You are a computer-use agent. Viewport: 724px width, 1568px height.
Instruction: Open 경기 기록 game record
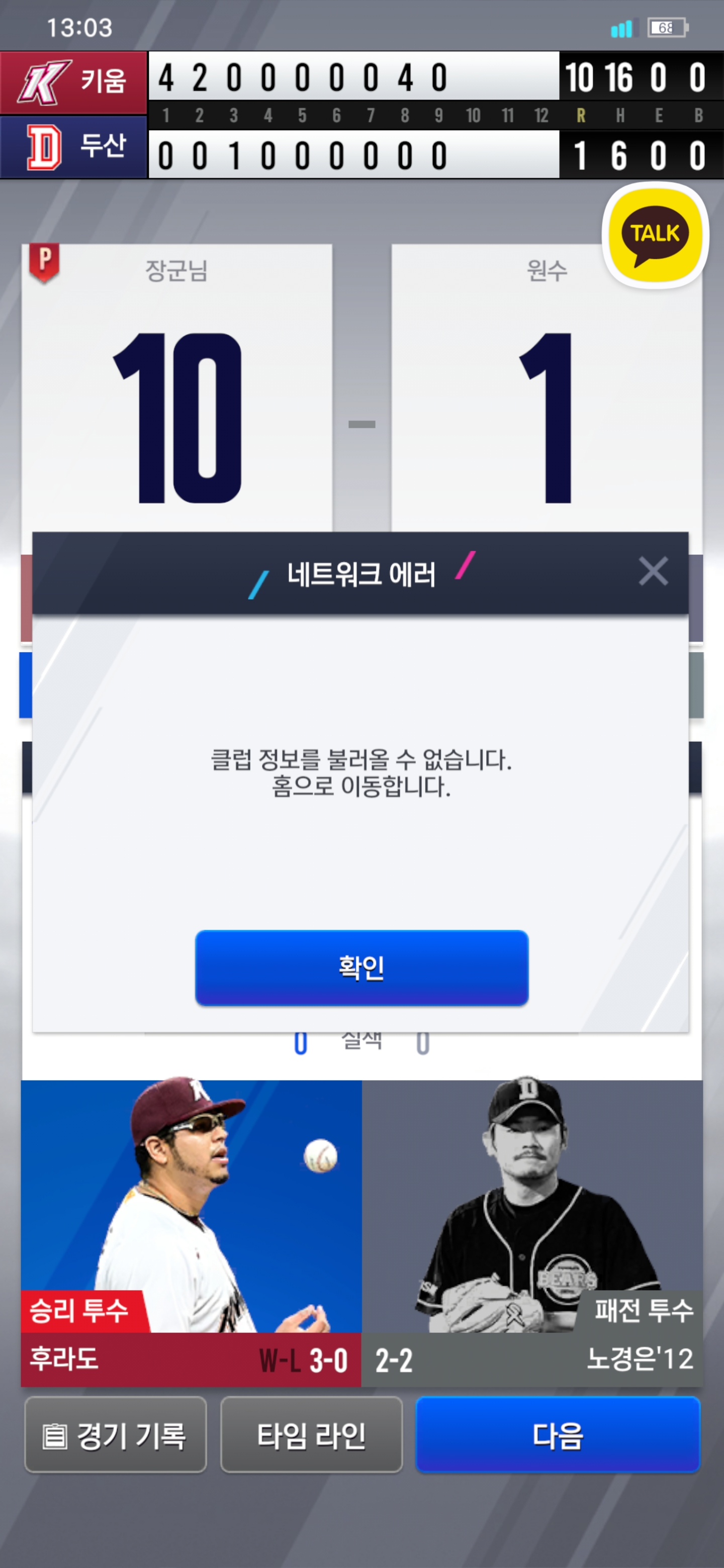(x=116, y=1435)
